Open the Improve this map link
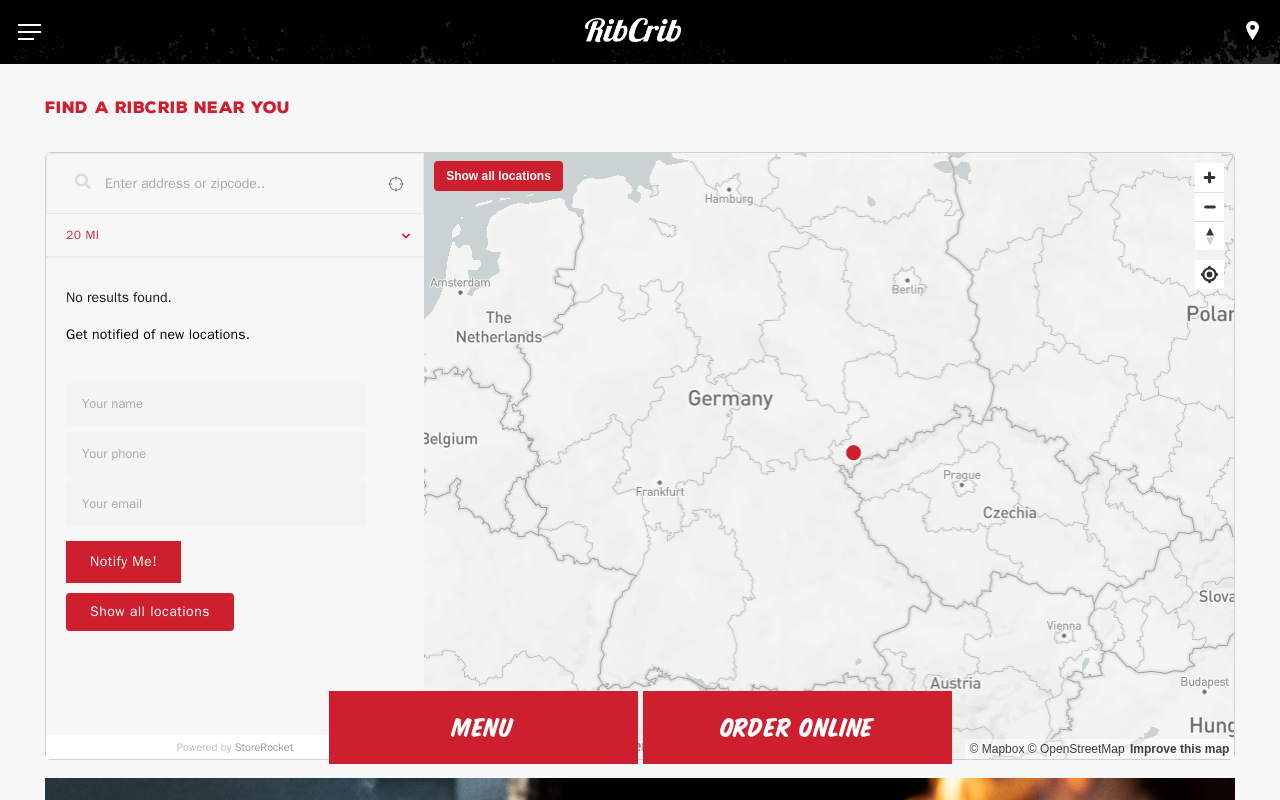1280x800 pixels. click(1179, 749)
